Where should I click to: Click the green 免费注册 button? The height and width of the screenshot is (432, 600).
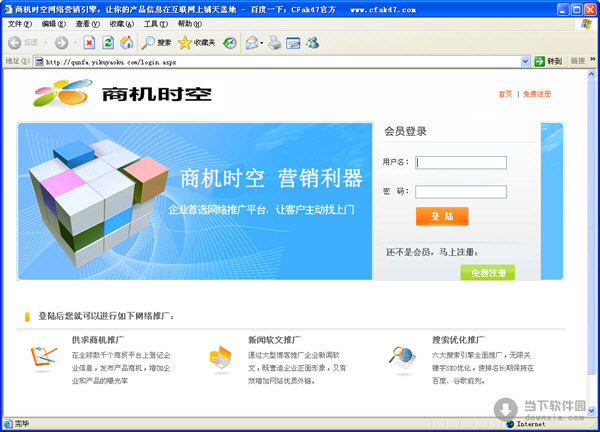pyautogui.click(x=488, y=272)
